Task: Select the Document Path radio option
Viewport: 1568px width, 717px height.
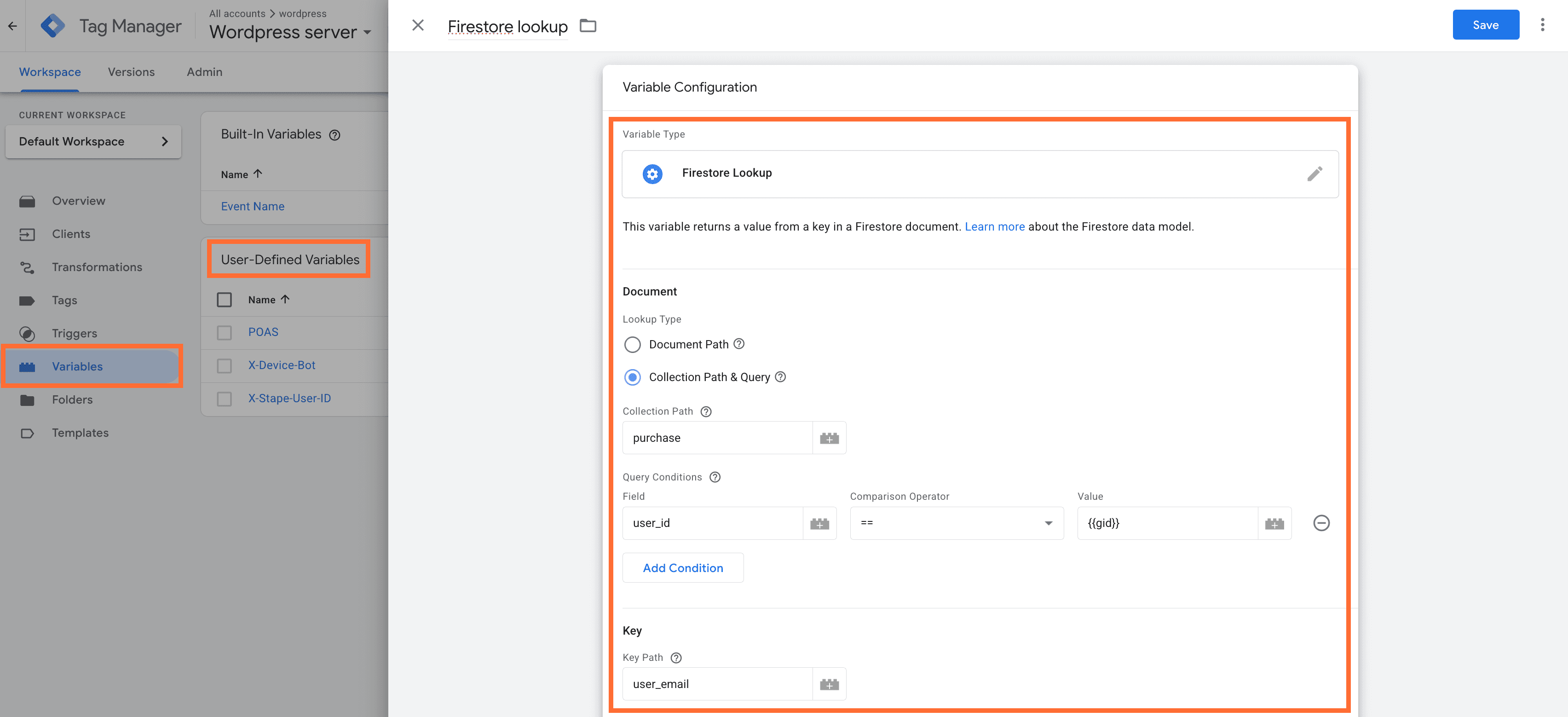Action: [x=633, y=345]
